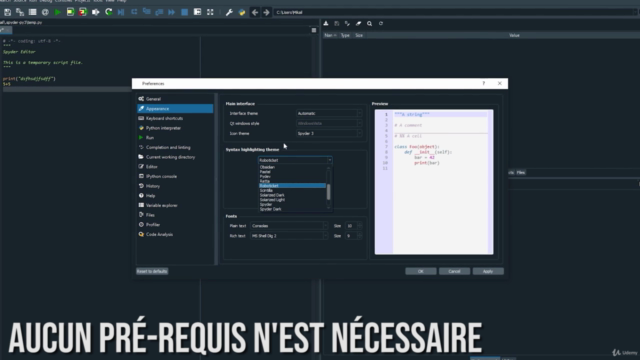Click Run cell and advance icon

point(83,13)
